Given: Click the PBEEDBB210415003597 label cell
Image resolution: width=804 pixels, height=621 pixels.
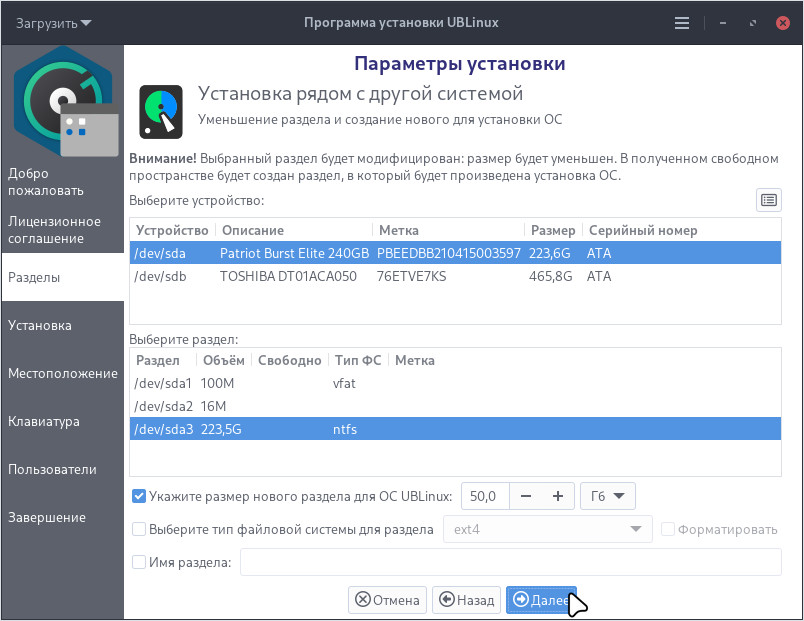Looking at the screenshot, I should tap(449, 253).
